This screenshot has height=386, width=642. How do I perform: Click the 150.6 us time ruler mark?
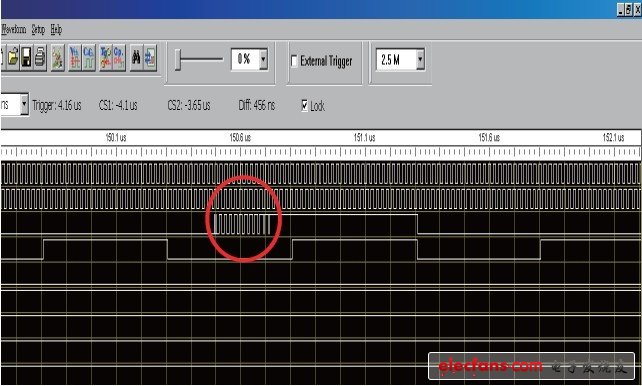[240, 138]
